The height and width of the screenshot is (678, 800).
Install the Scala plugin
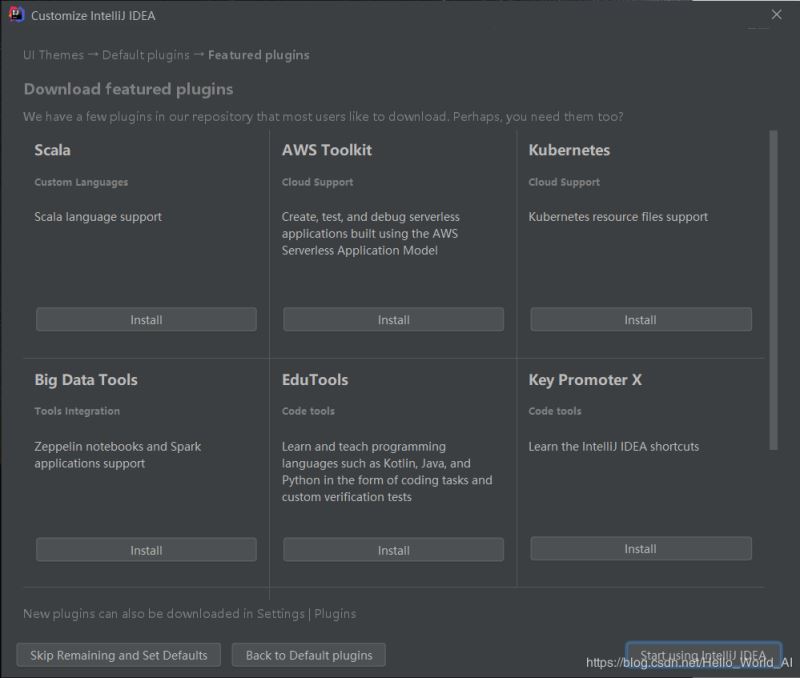146,319
